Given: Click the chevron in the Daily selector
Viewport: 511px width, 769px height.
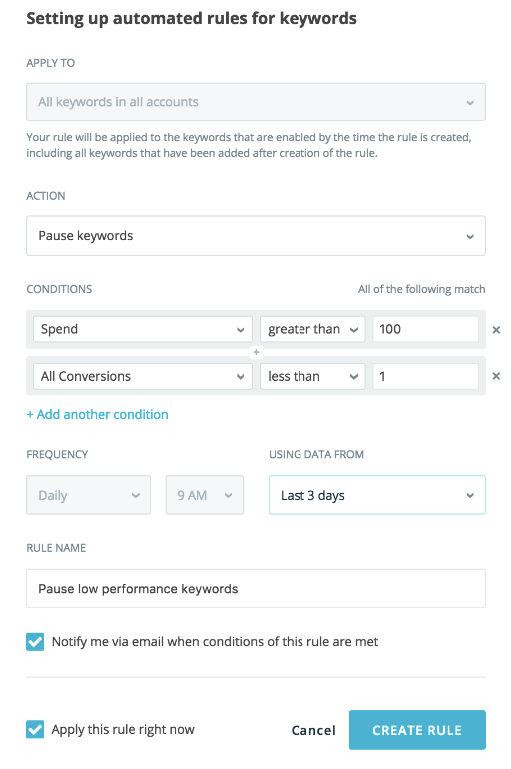Looking at the screenshot, I should tap(136, 495).
